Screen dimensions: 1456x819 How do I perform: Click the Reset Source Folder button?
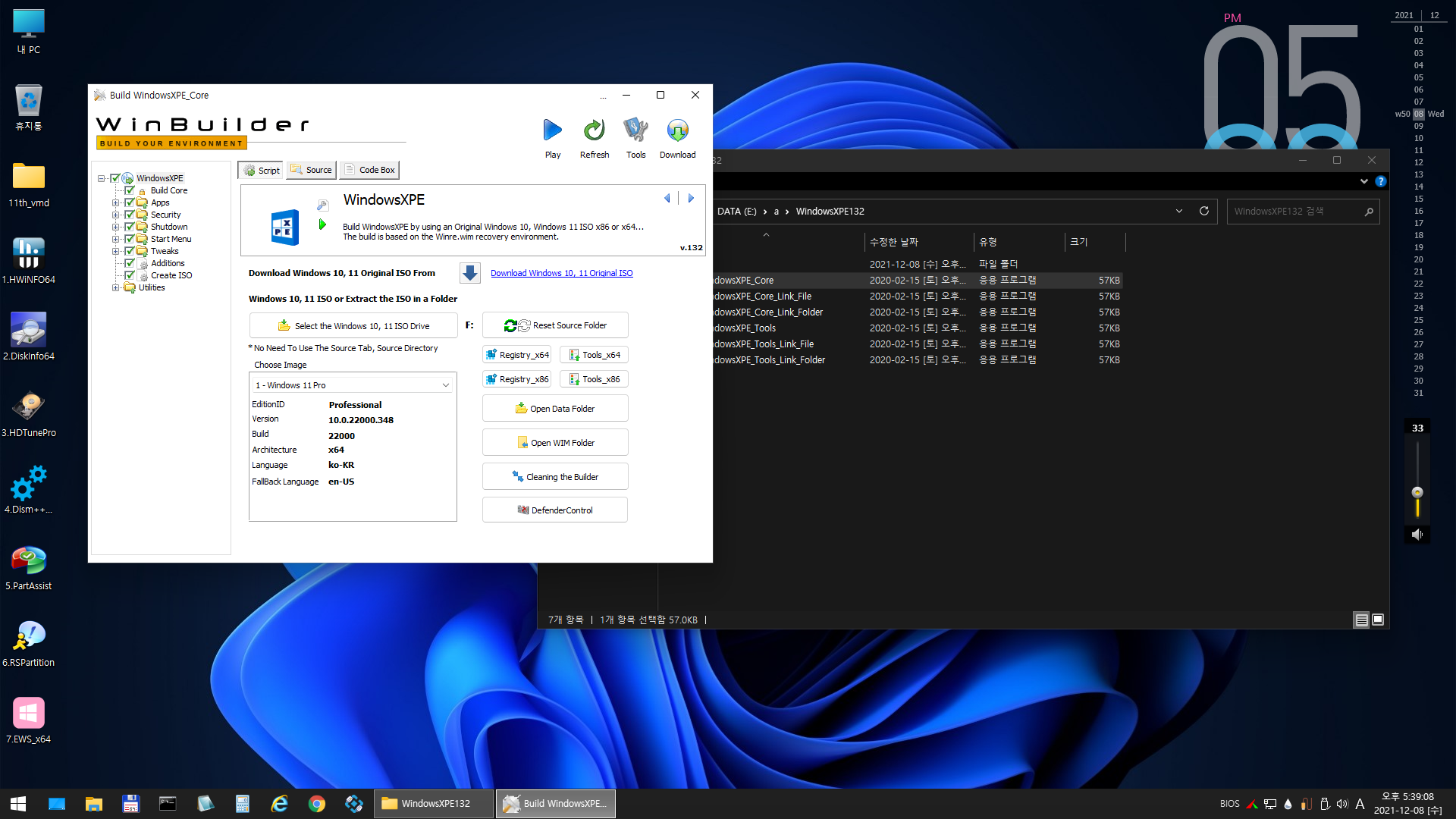pyautogui.click(x=555, y=325)
